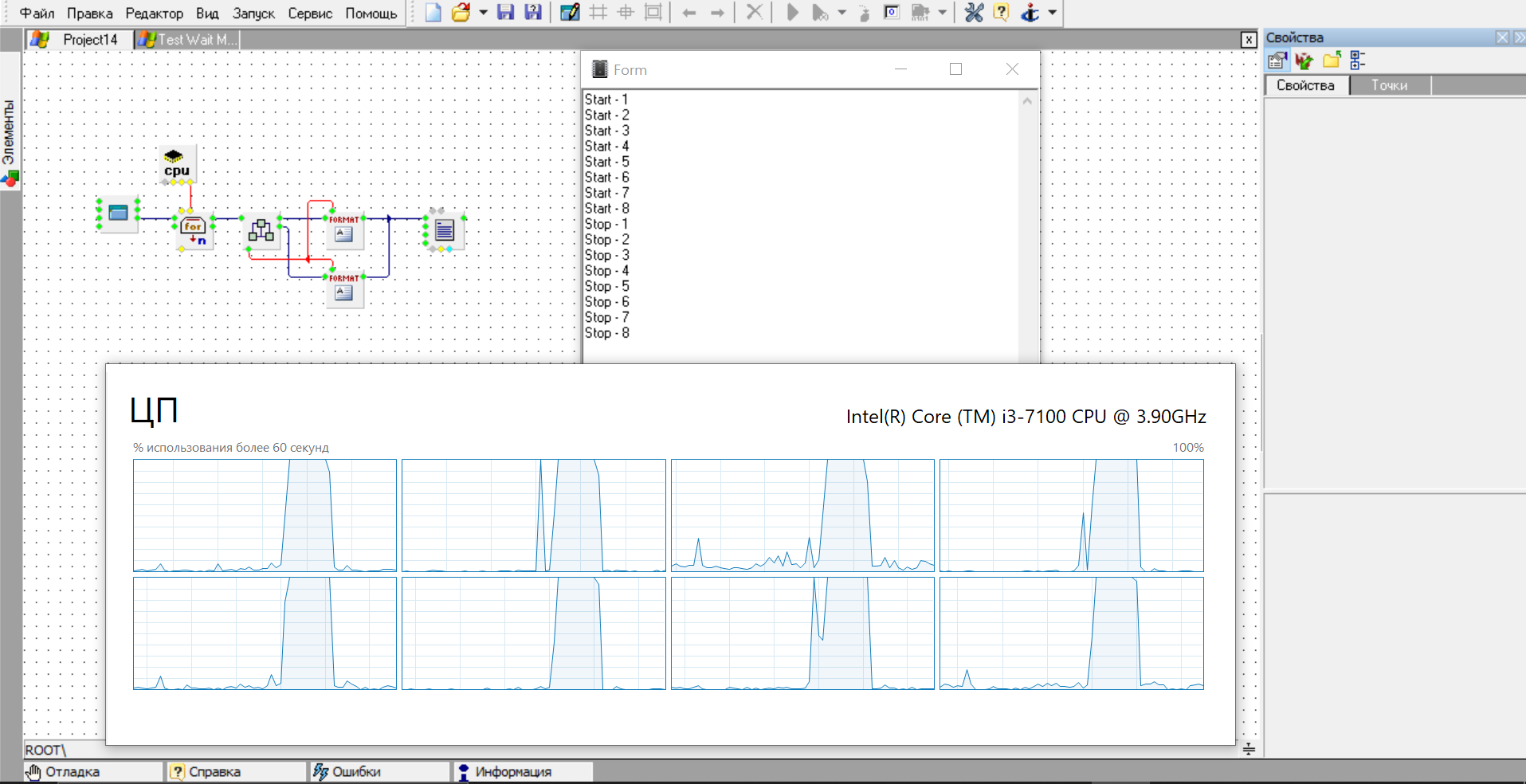Image resolution: width=1526 pixels, height=784 pixels.
Task: Open the Справка bottom tab
Action: click(x=236, y=771)
